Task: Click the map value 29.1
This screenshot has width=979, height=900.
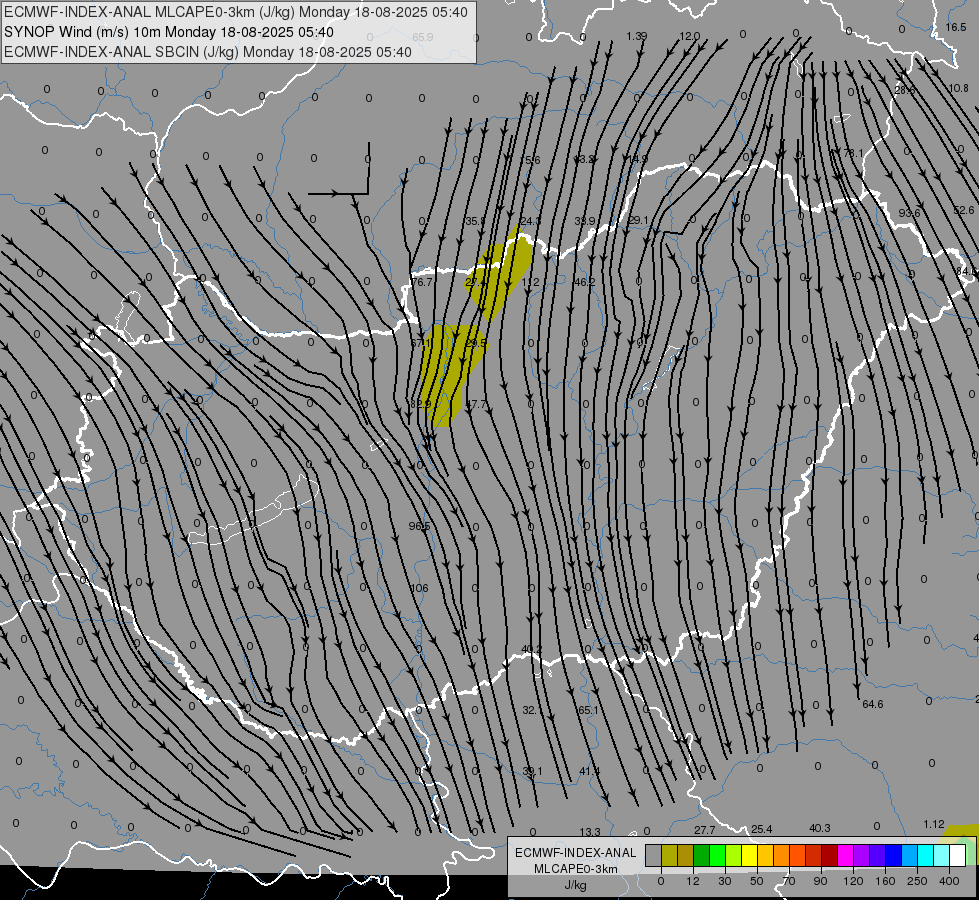Action: coord(639,220)
